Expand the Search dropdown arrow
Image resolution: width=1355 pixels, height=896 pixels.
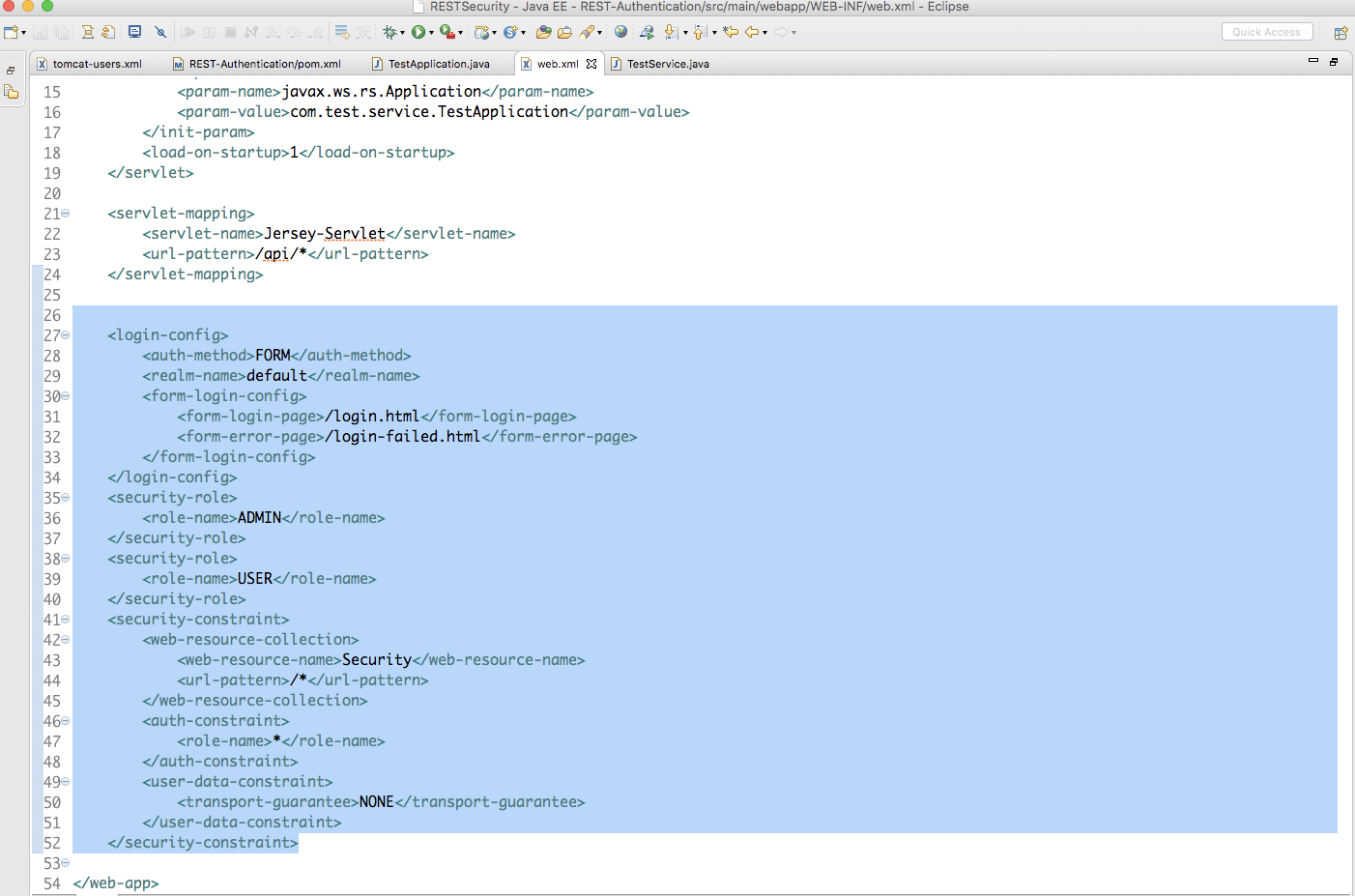[x=599, y=33]
